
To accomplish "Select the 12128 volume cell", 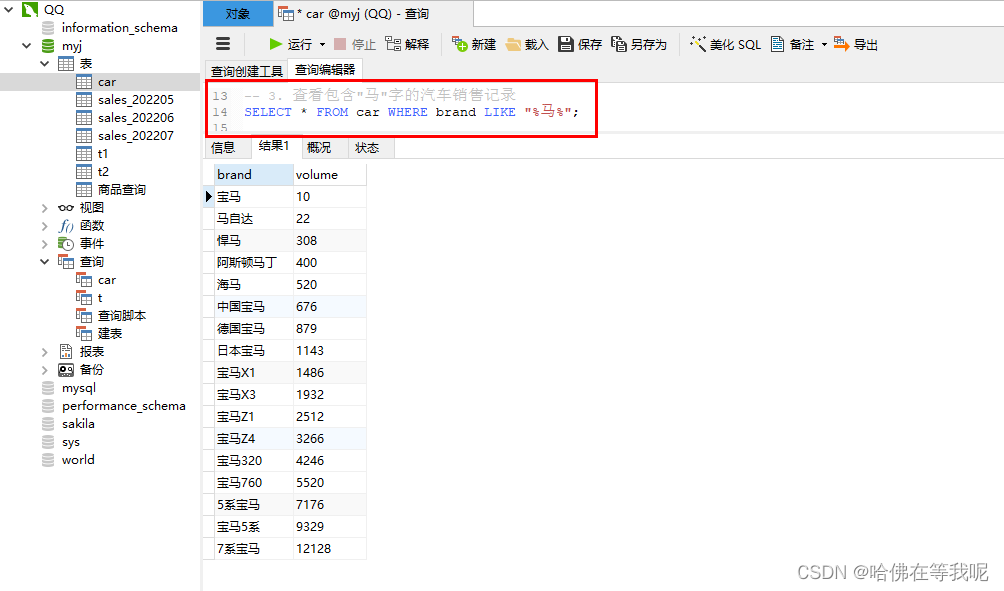I will click(x=330, y=549).
